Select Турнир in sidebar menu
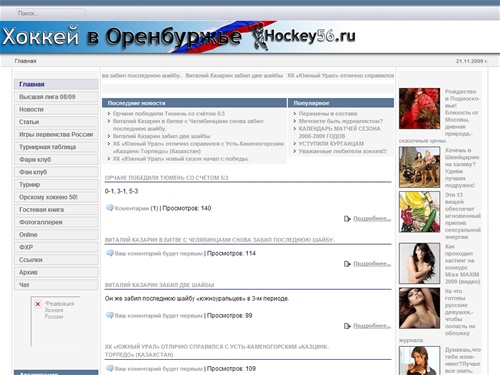The width and height of the screenshot is (500, 375). (56, 184)
